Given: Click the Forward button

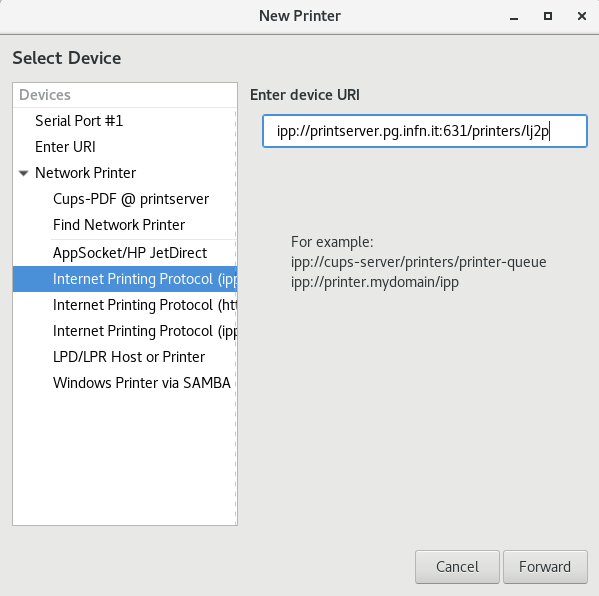Looking at the screenshot, I should tap(545, 567).
